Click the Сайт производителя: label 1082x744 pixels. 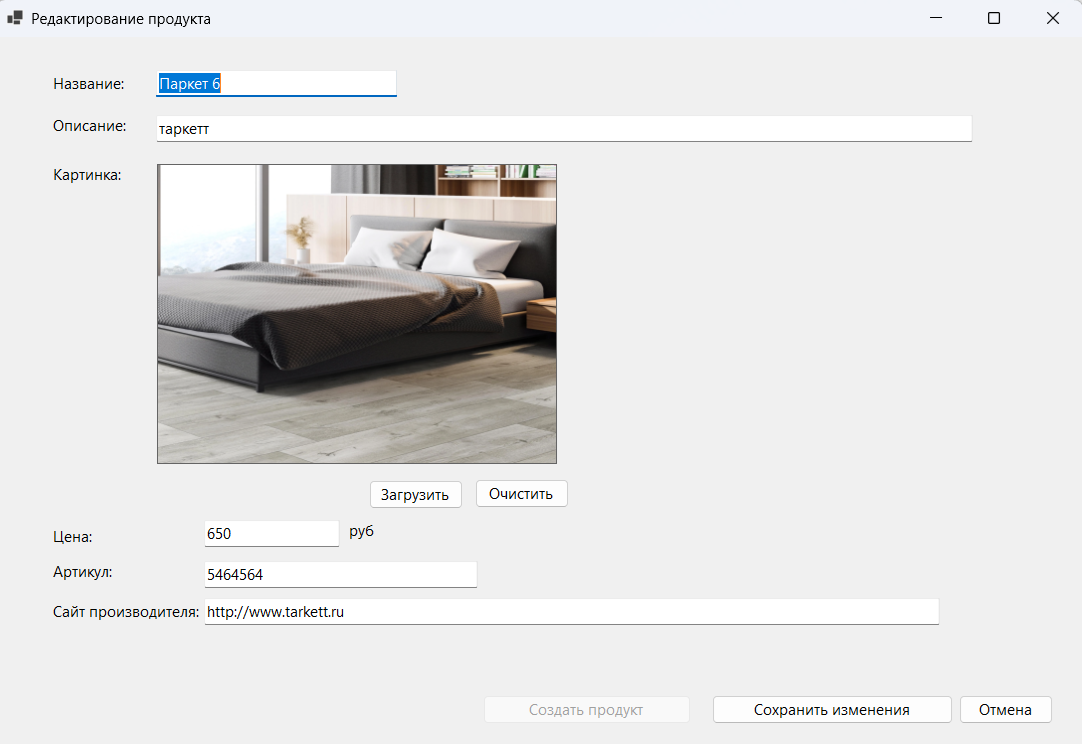tap(126, 611)
